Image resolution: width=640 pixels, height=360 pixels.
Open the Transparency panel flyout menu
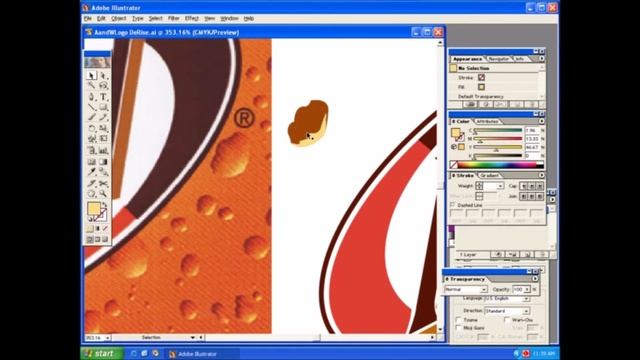point(535,279)
